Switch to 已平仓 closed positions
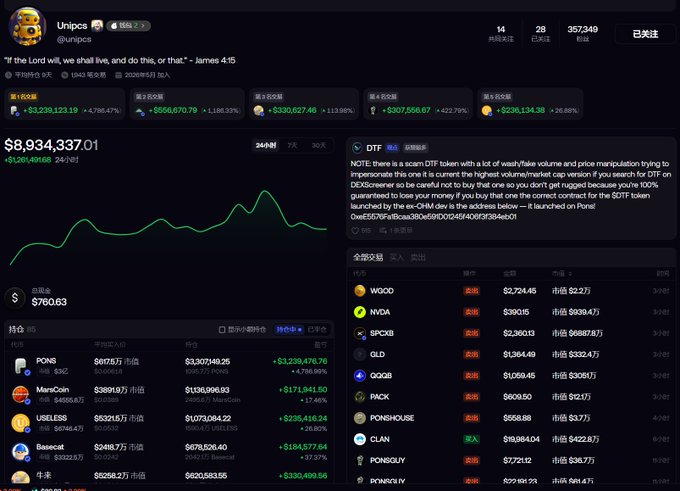Viewport: 680px width, 491px height. pos(317,330)
